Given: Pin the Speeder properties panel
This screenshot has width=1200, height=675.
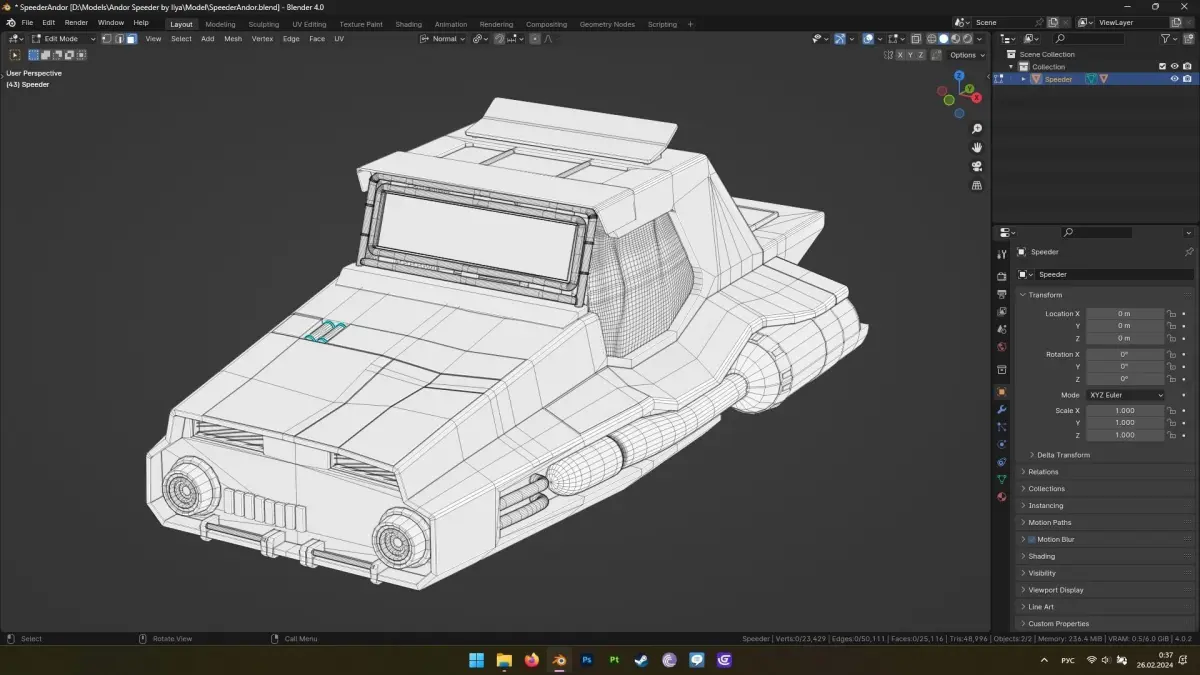Looking at the screenshot, I should click(1188, 252).
